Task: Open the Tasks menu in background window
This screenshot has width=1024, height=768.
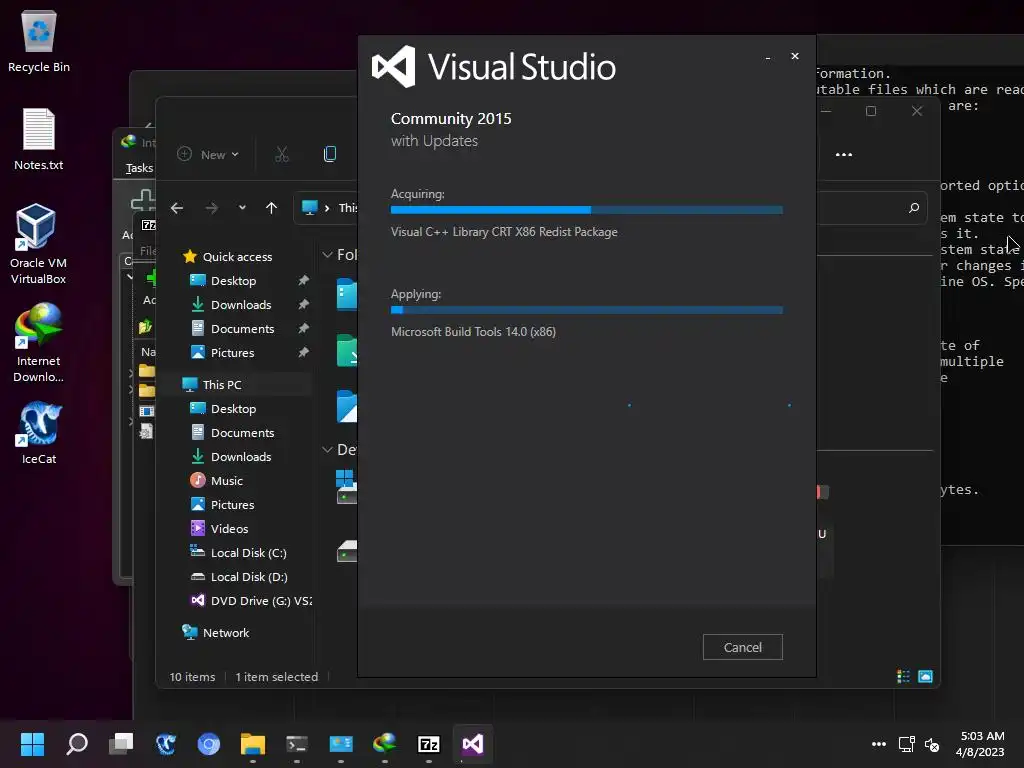Action: click(x=139, y=168)
